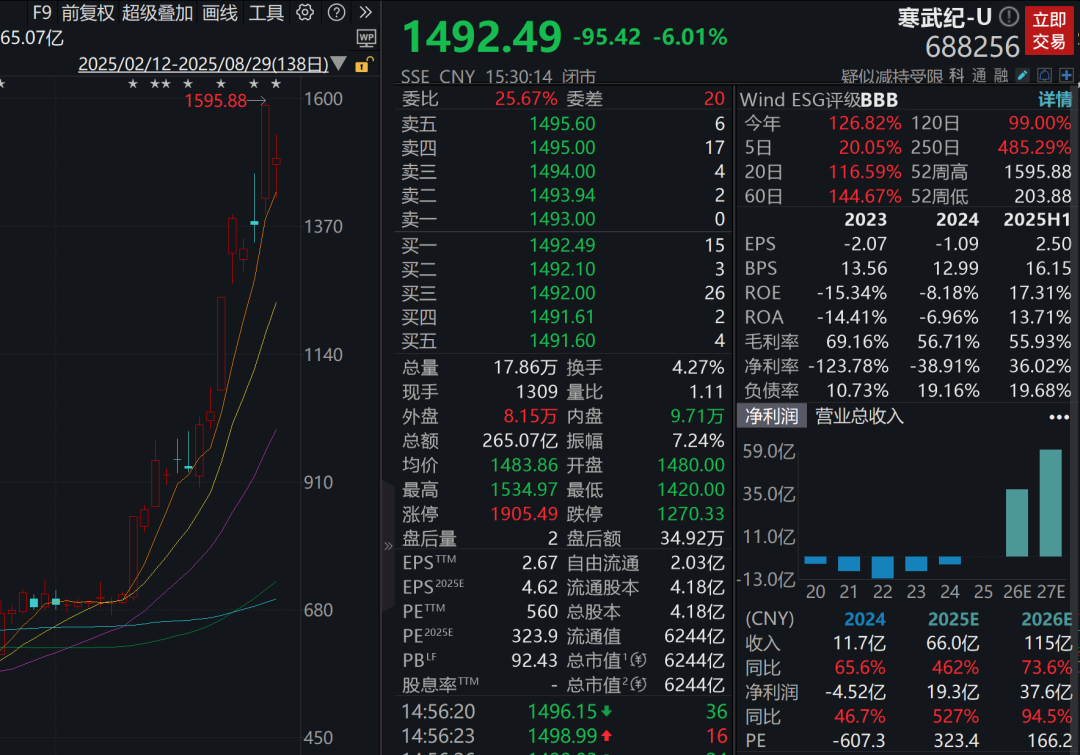The width and height of the screenshot is (1080, 755).
Task: Click the 2025E 净利润 forecast 19.3亿
Action: pyautogui.click(x=953, y=692)
